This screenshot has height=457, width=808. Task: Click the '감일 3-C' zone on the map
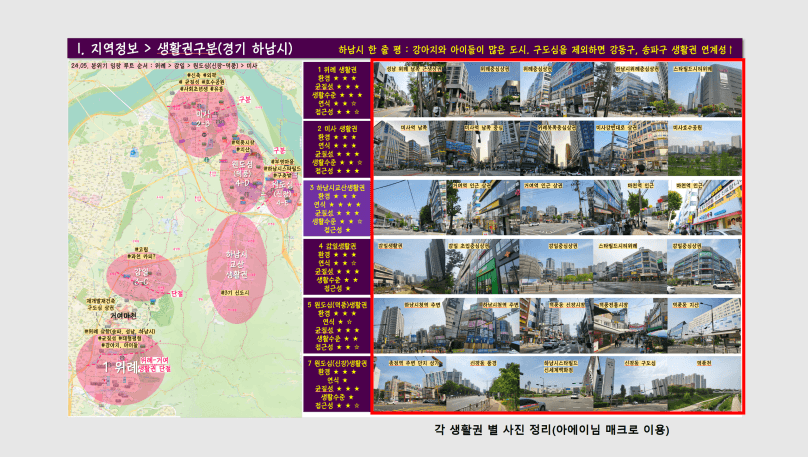141,277
